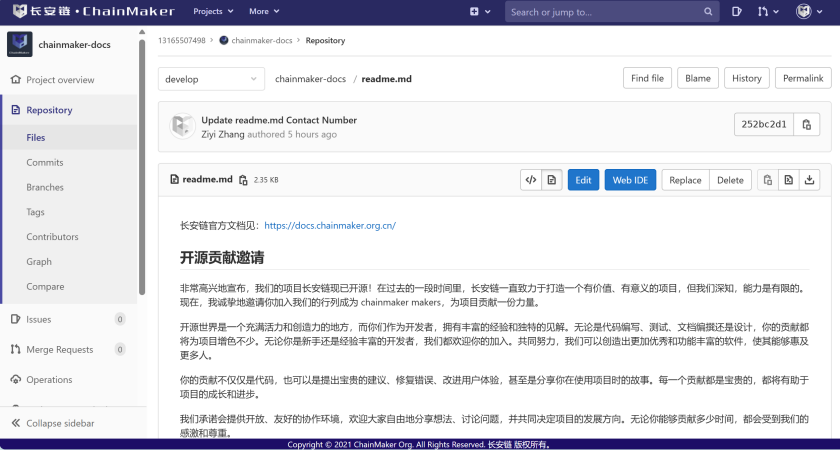Click the chainmaker-docs project avatar in sidebar

coord(20,44)
